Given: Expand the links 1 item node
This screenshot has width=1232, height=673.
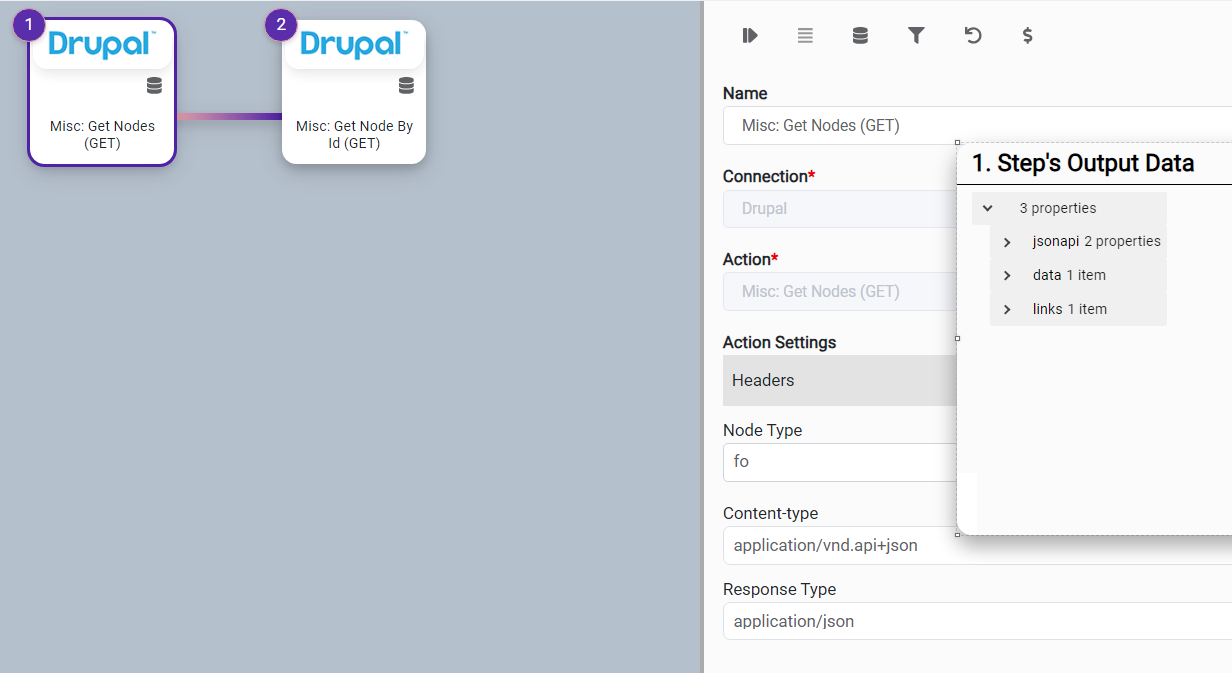Looking at the screenshot, I should tap(1007, 310).
